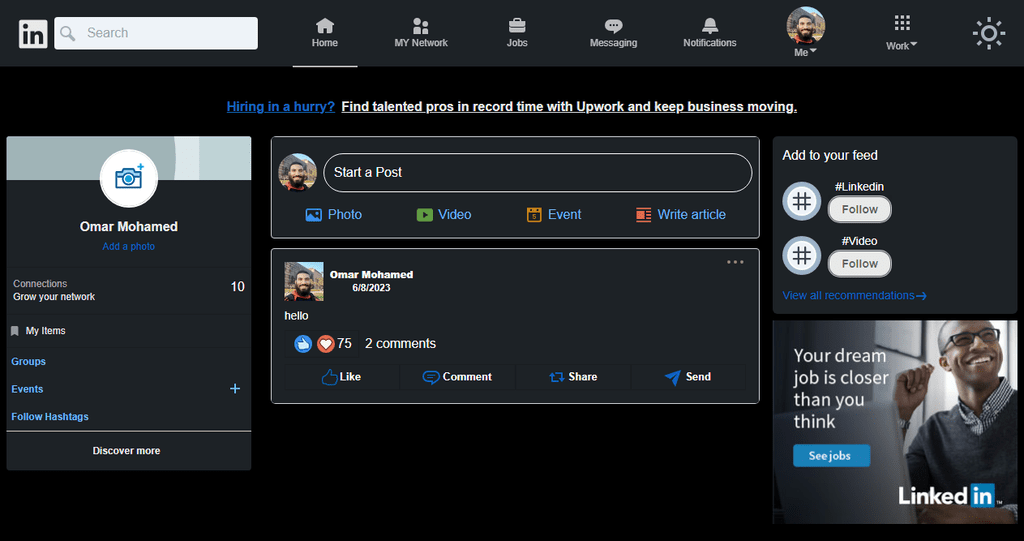The height and width of the screenshot is (541, 1024).
Task: Click the Send paper plane icon
Action: point(673,377)
